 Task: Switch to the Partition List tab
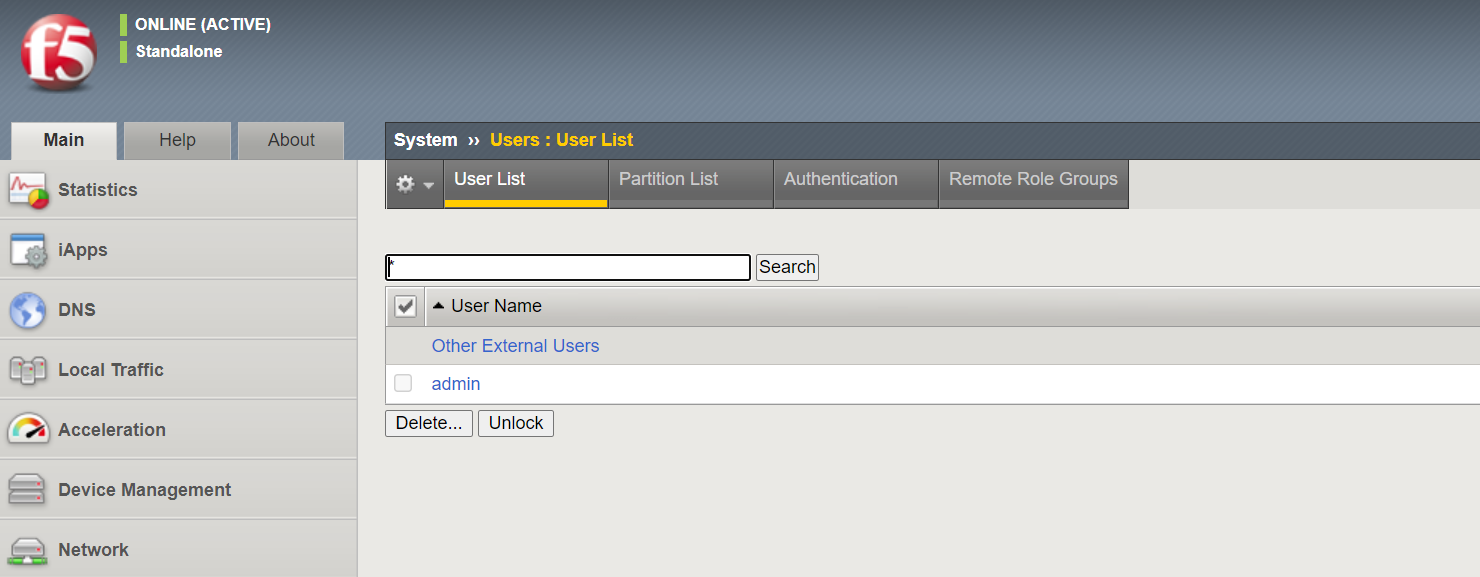tap(668, 179)
